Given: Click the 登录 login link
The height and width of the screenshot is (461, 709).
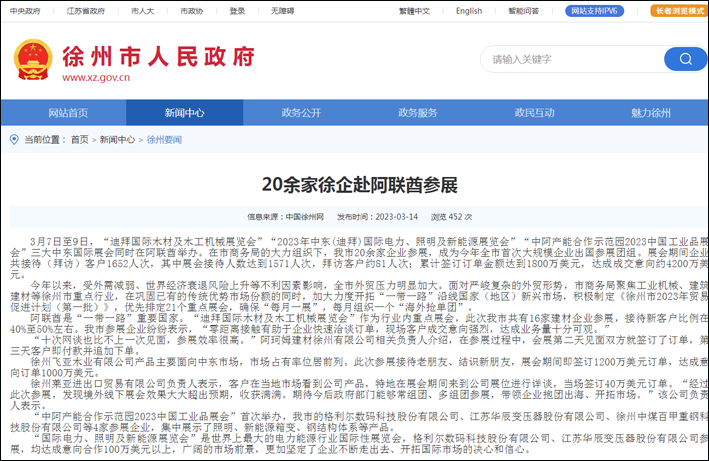Looking at the screenshot, I should (x=237, y=11).
